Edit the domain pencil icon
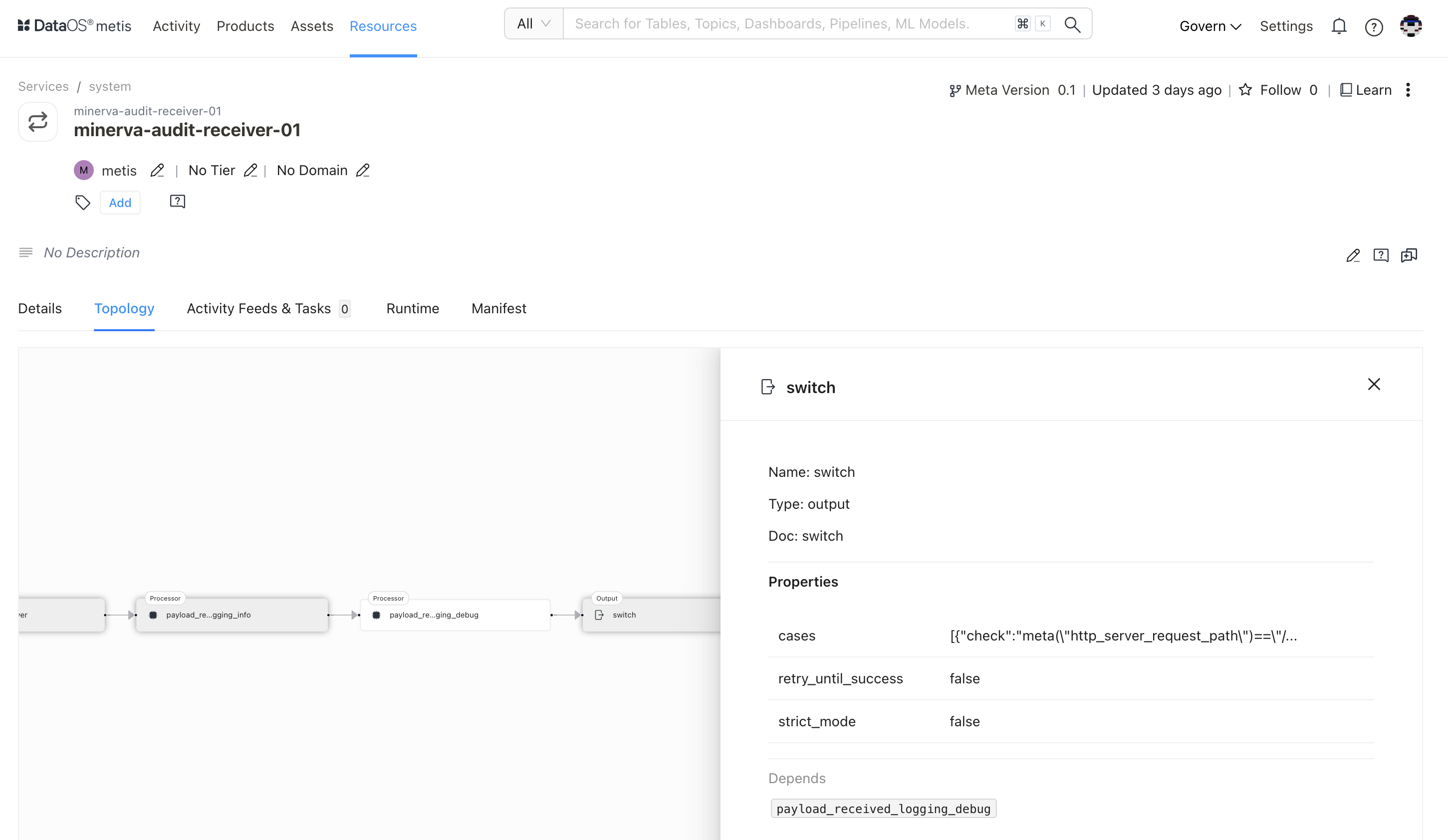Screen dimensions: 1448x840 363,171
